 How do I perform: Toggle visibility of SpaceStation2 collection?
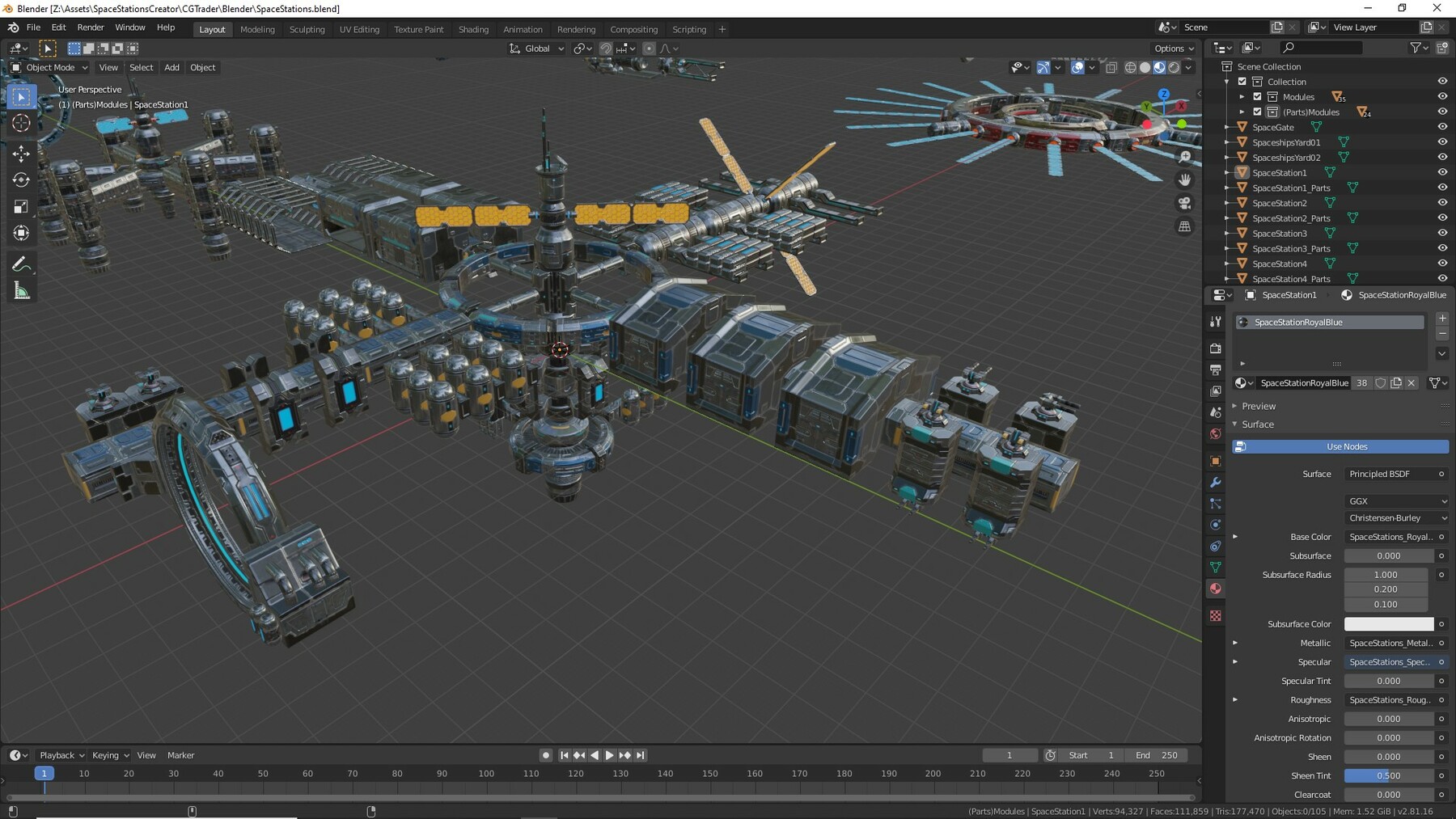(1443, 203)
